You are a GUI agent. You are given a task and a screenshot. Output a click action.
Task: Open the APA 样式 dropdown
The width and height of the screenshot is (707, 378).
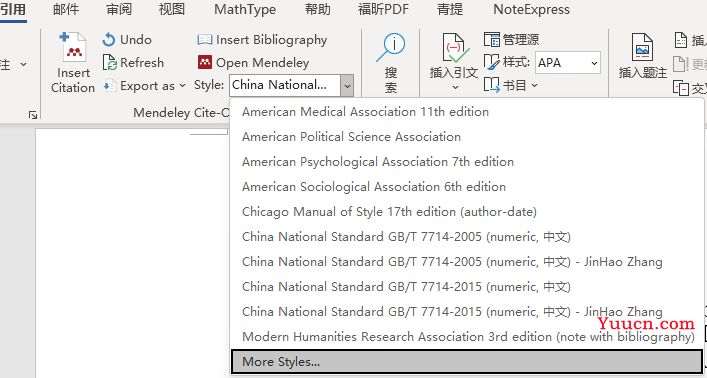[x=568, y=63]
